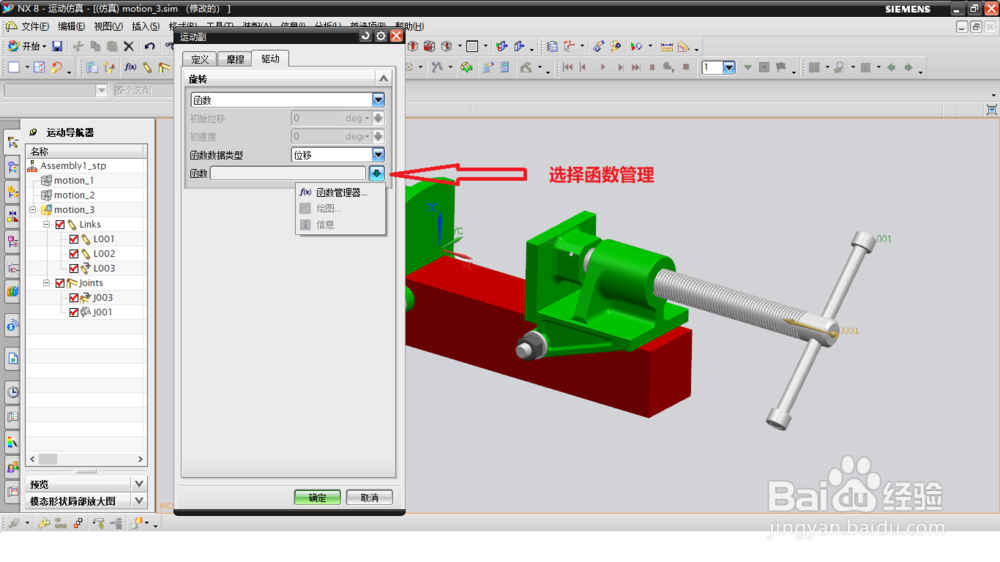
Task: Switch to the 定义 tab
Action: click(x=200, y=59)
